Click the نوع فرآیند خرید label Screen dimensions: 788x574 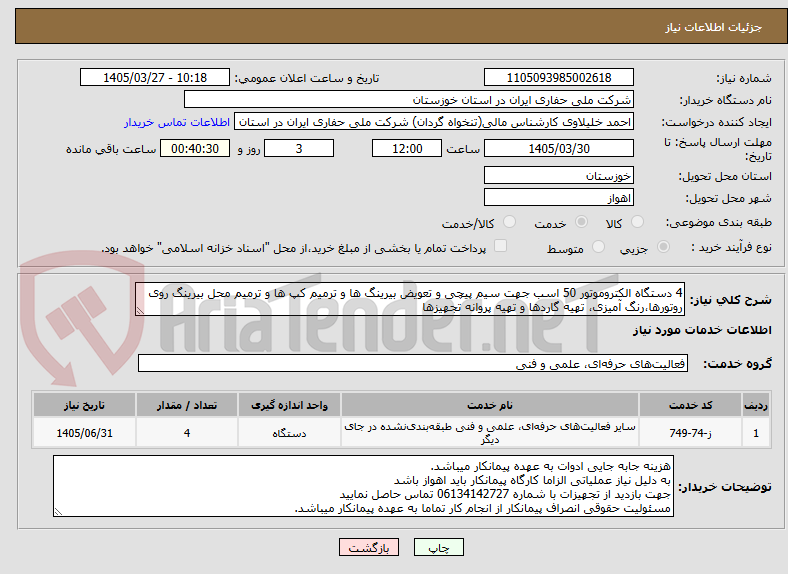731,247
